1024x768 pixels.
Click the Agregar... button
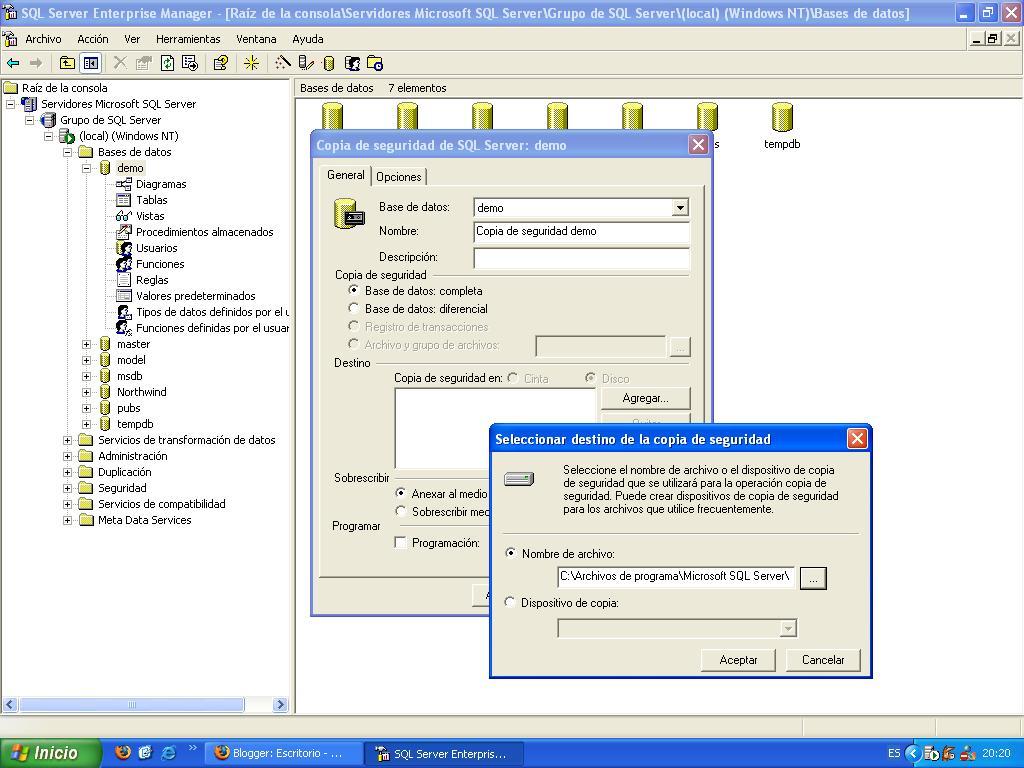coord(645,398)
